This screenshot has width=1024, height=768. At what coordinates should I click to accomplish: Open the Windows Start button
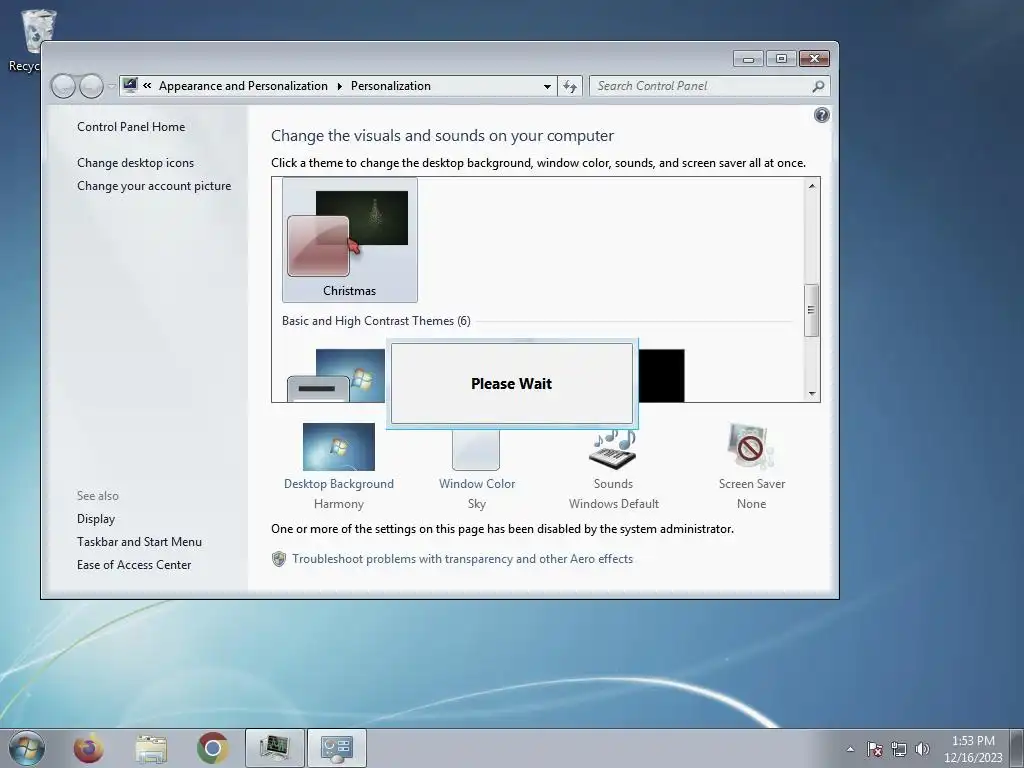click(27, 748)
